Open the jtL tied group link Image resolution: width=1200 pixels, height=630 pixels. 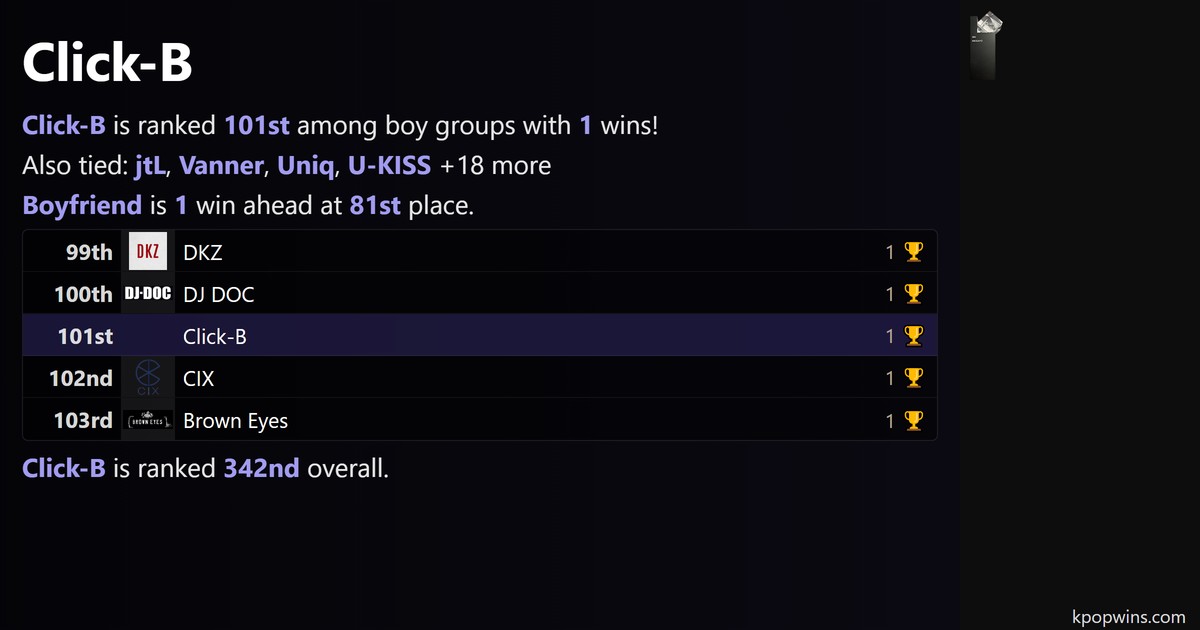150,166
